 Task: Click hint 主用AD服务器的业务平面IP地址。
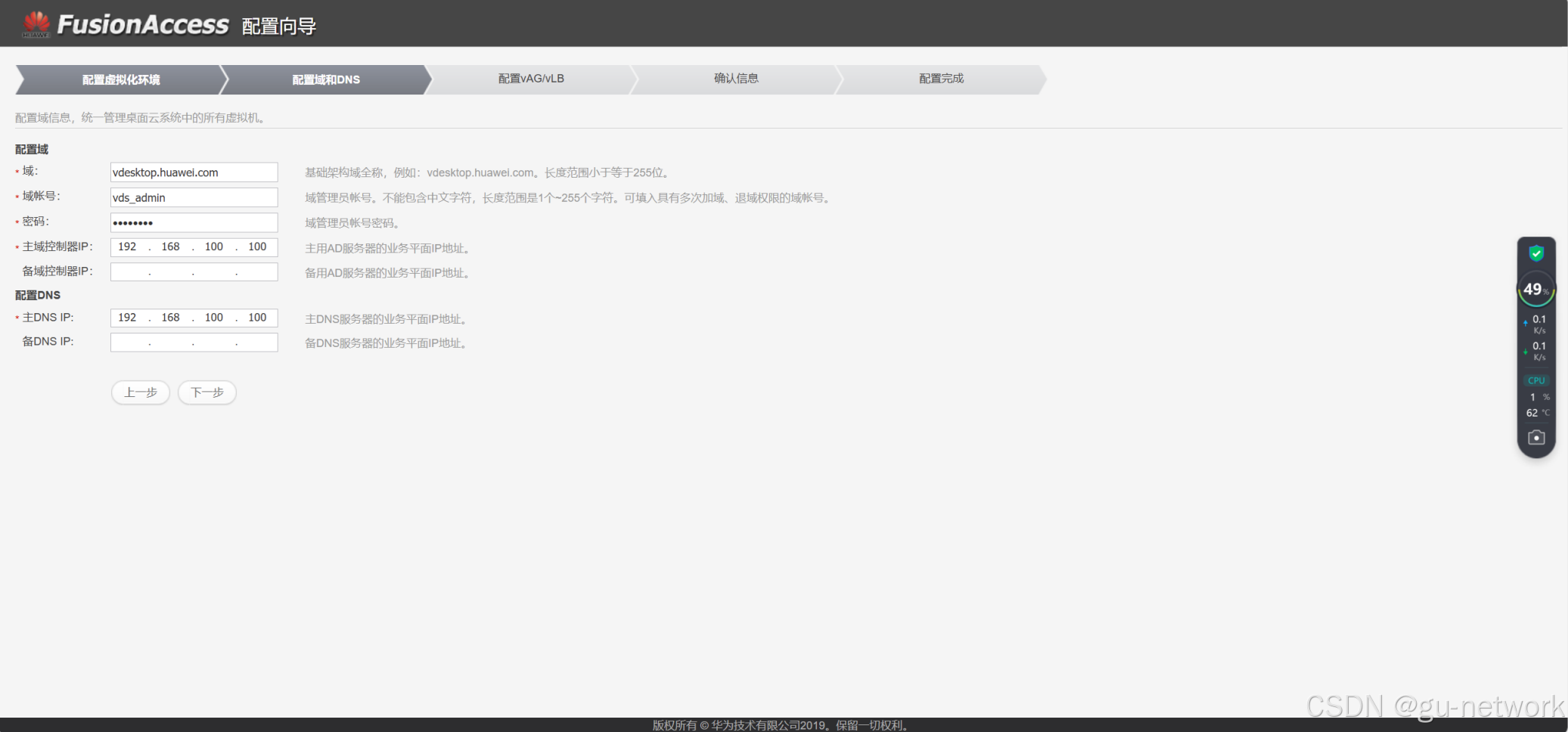click(388, 248)
